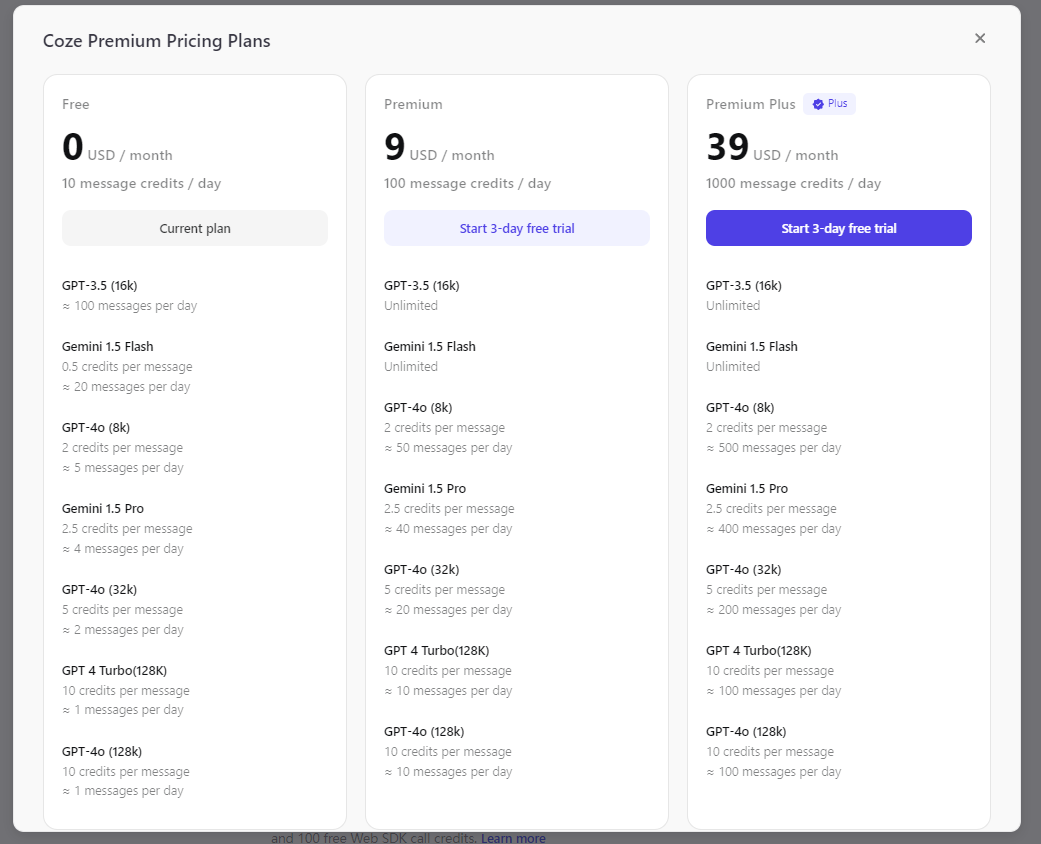Click Gemini 1.5 Pro in Premium Plus plan
This screenshot has width=1041, height=844.
747,488
